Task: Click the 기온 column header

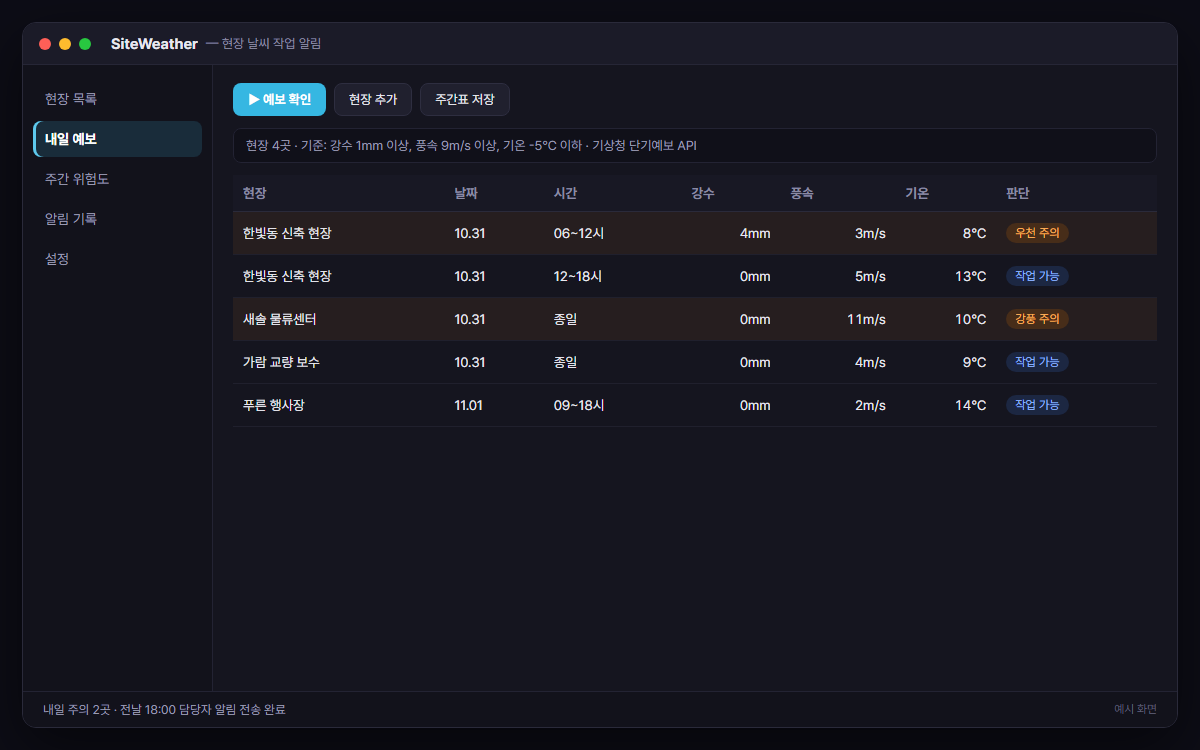Action: click(x=917, y=193)
